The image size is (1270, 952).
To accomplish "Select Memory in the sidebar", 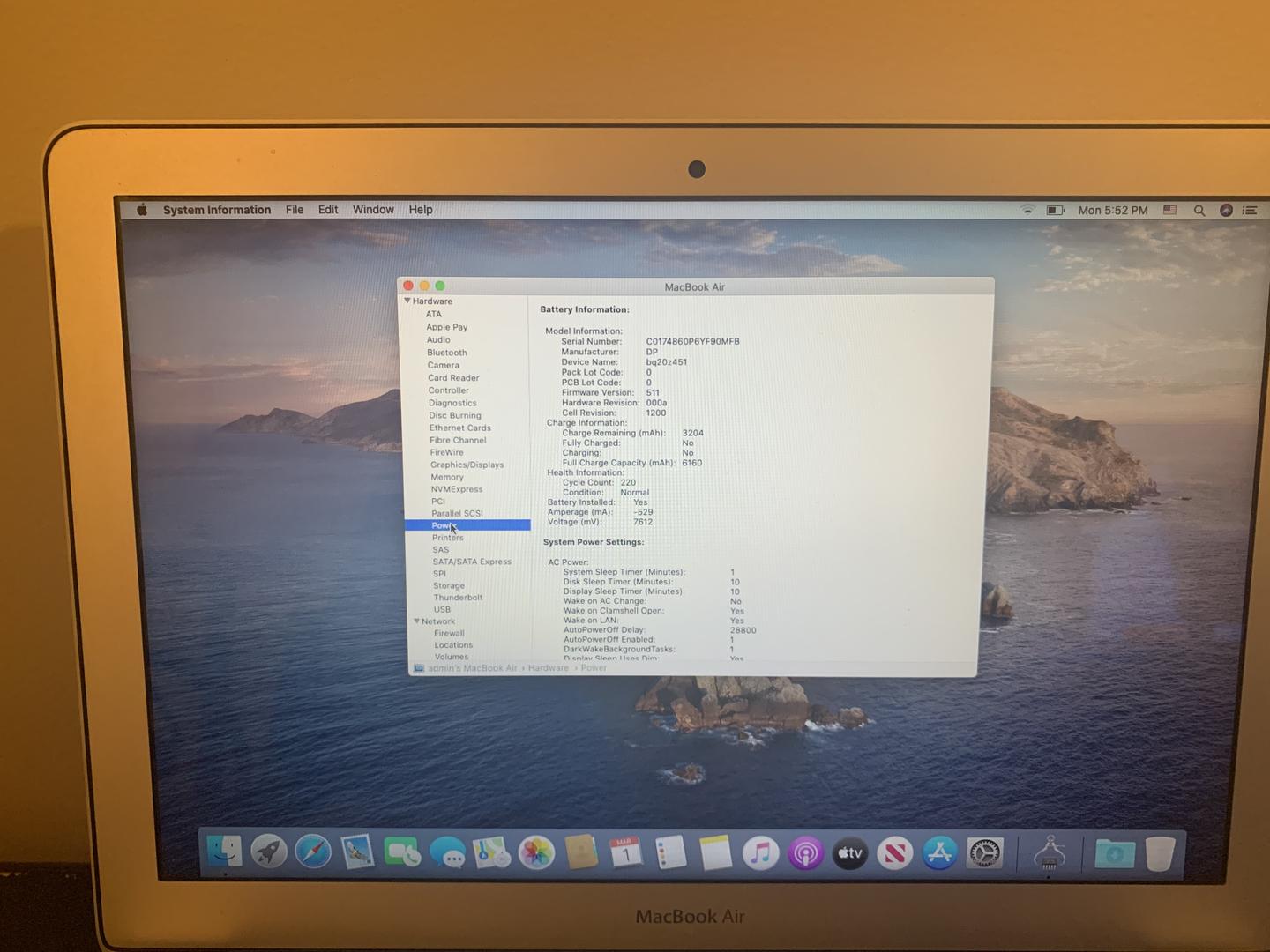I will pos(447,477).
